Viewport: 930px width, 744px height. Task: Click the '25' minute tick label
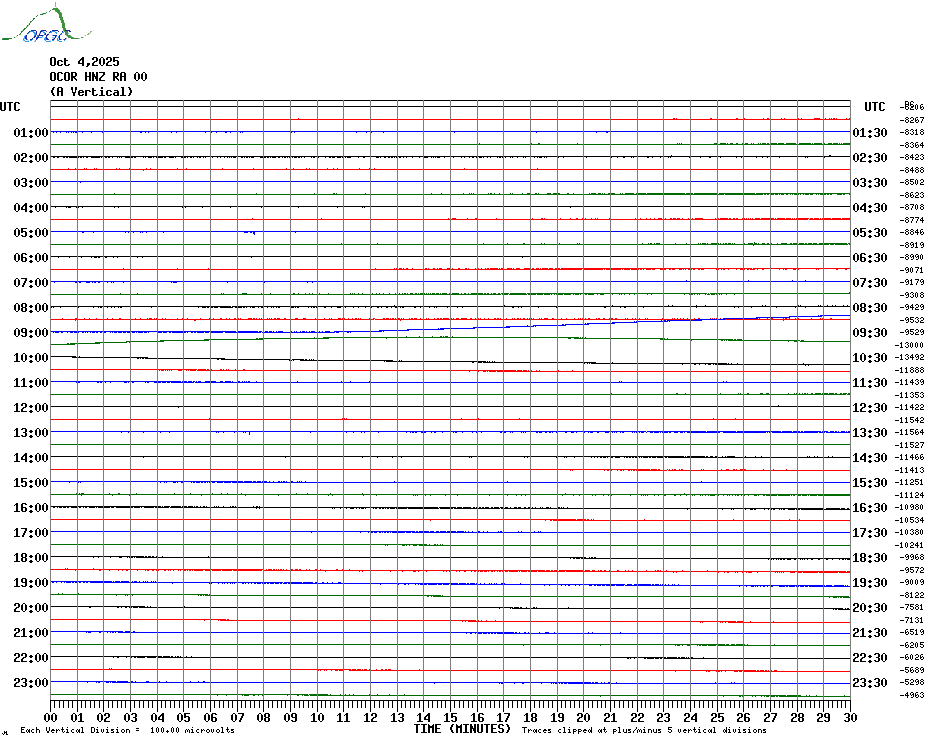pos(717,717)
